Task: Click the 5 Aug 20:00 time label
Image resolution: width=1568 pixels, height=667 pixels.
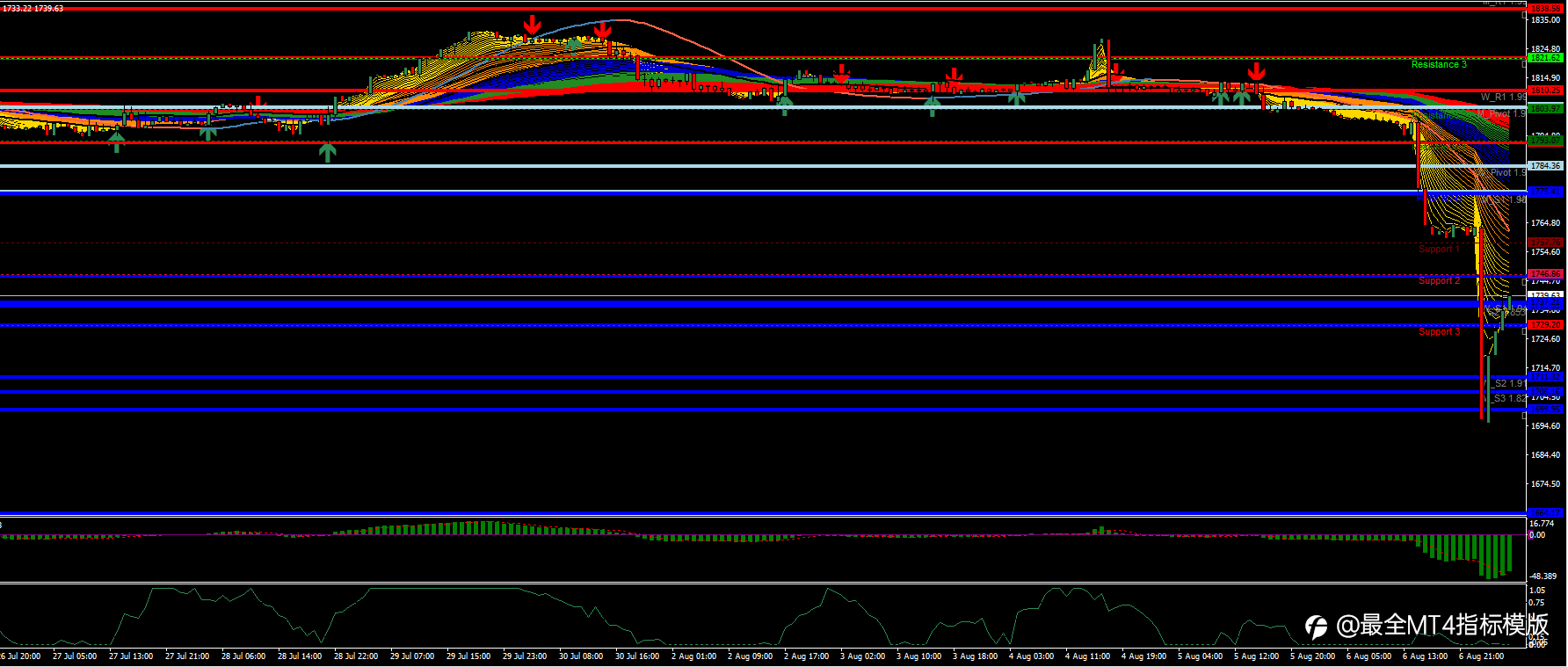Action: point(1312,656)
